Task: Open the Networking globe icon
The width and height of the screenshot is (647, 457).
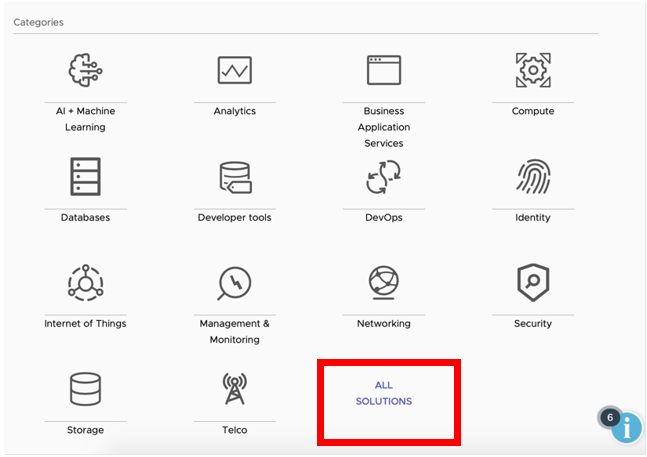Action: click(384, 283)
